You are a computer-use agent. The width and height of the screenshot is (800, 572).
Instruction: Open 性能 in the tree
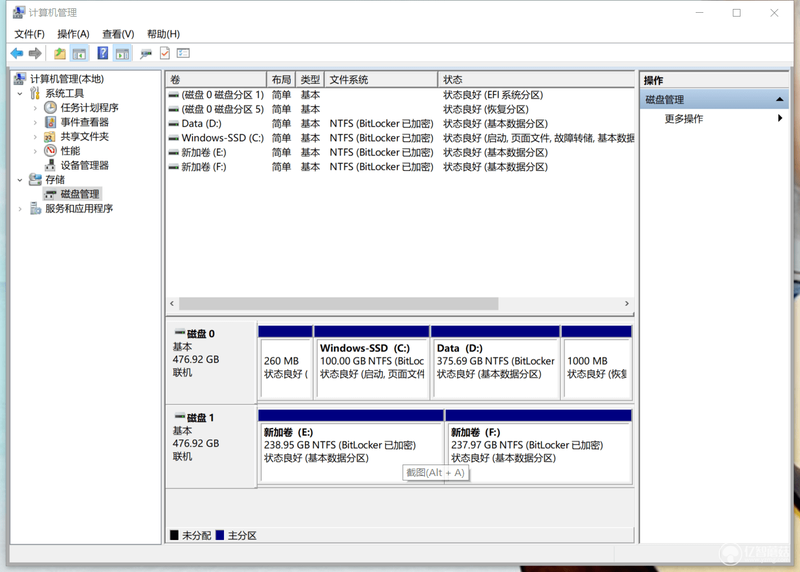[x=70, y=151]
